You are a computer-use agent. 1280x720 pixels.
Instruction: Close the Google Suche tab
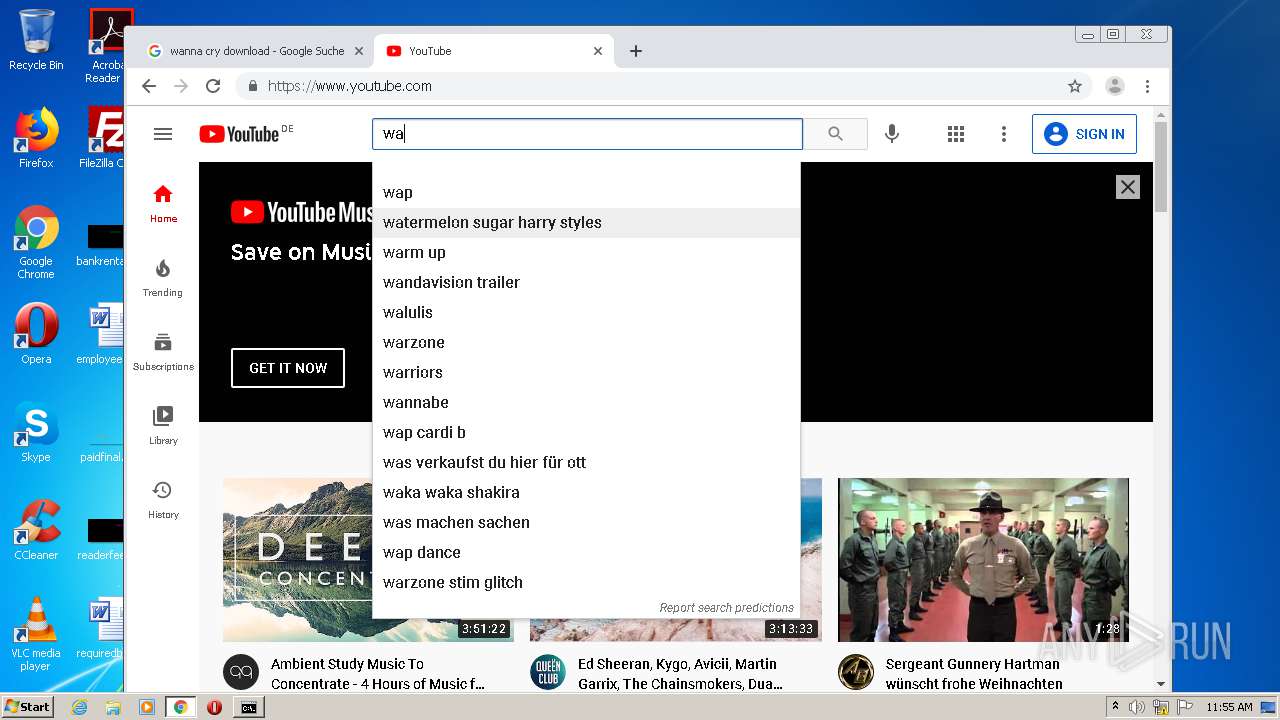pyautogui.click(x=359, y=51)
